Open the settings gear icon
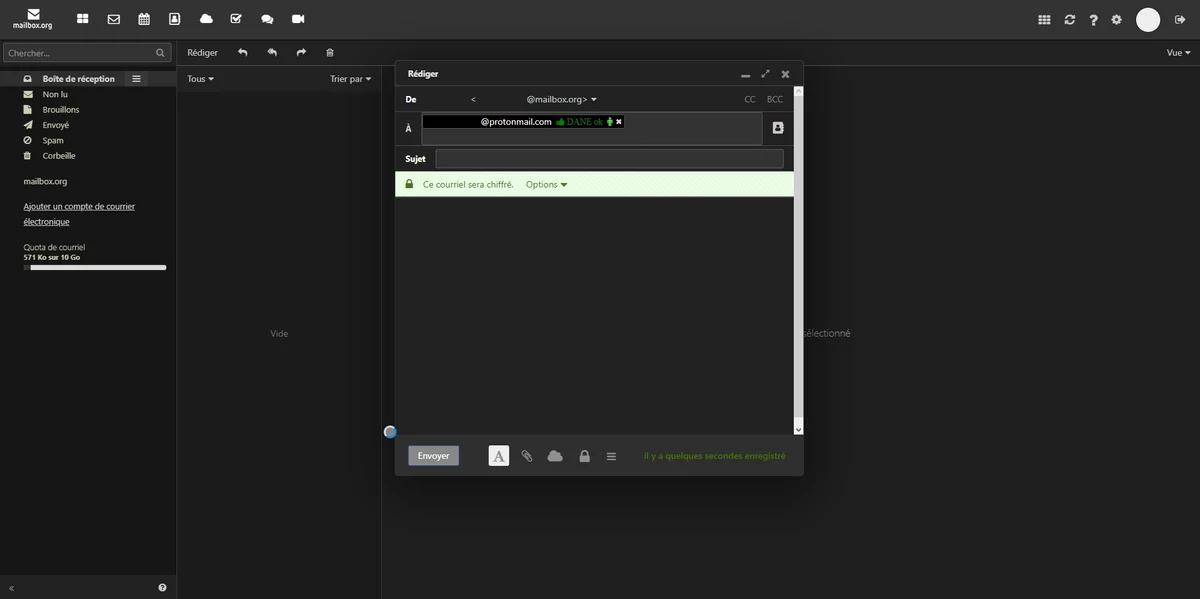The image size is (1200, 599). [x=1117, y=20]
